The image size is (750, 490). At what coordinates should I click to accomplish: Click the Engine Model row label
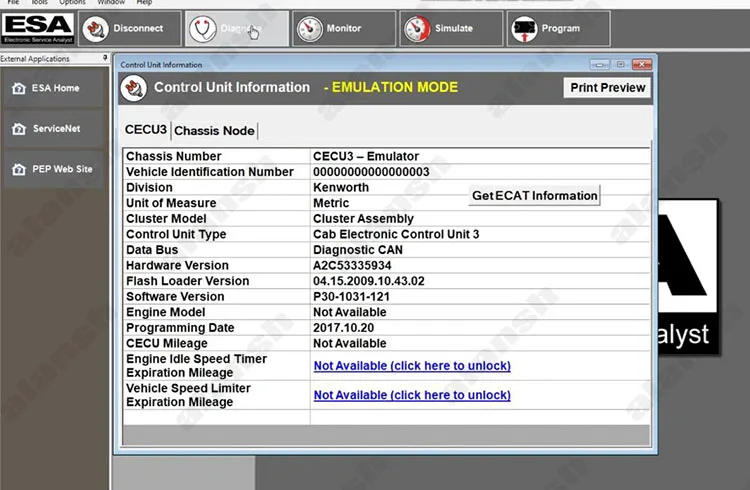(165, 312)
